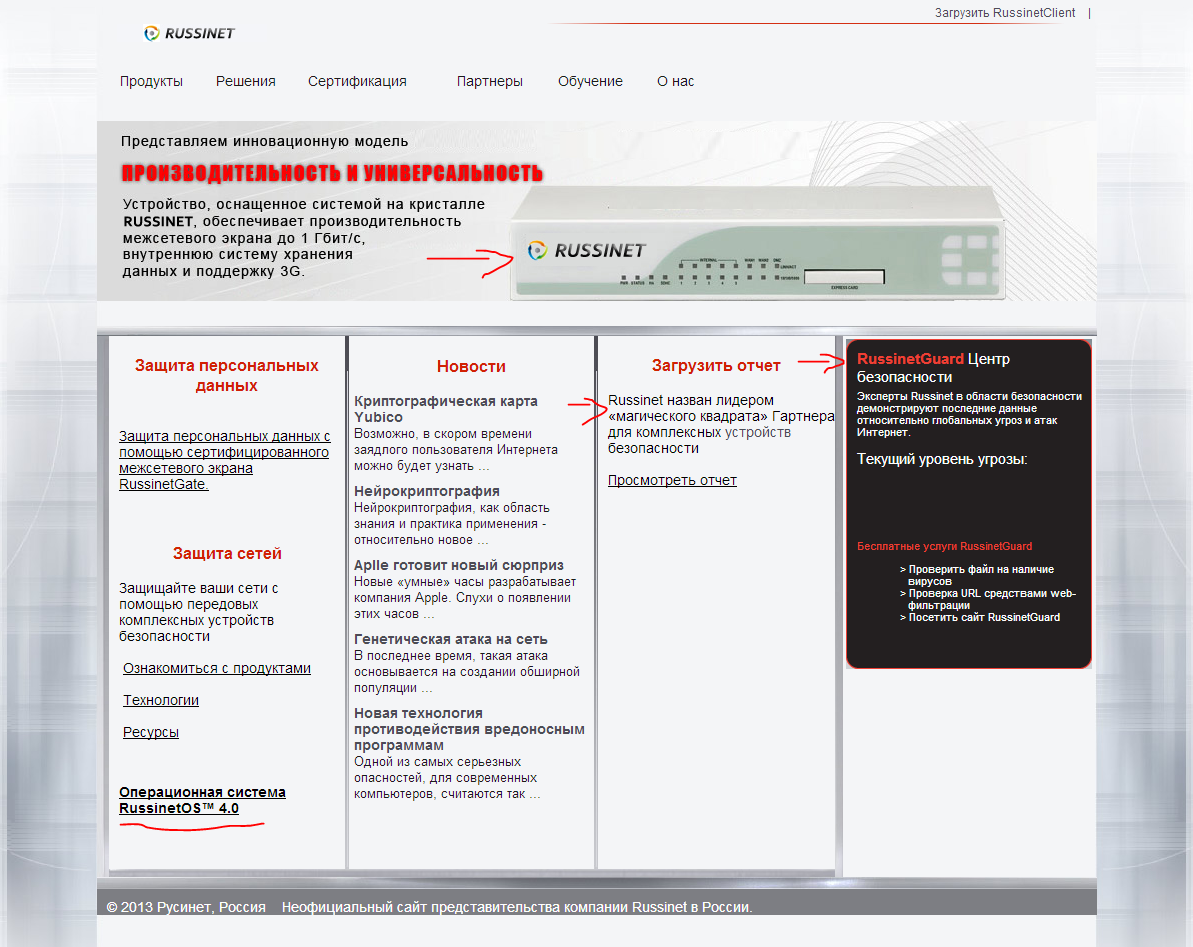
Task: Follow the RussinetGate personal data protection link
Action: coord(224,460)
